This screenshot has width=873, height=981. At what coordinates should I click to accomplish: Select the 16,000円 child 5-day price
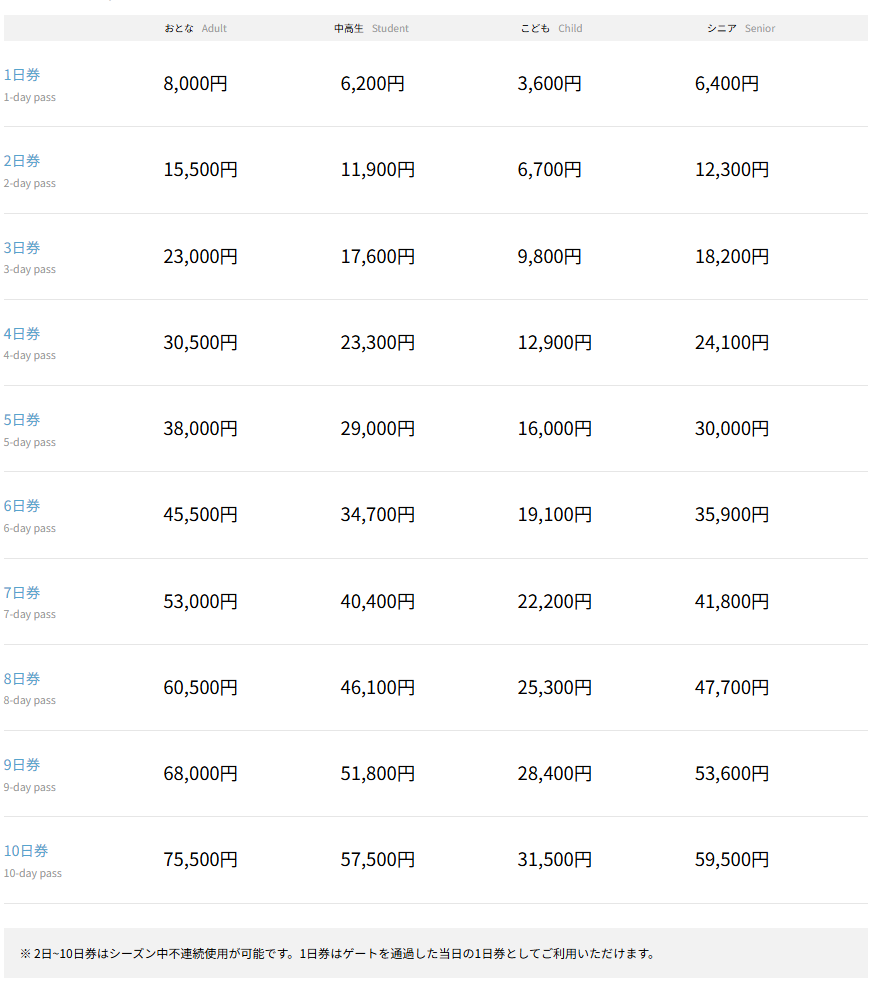(554, 429)
